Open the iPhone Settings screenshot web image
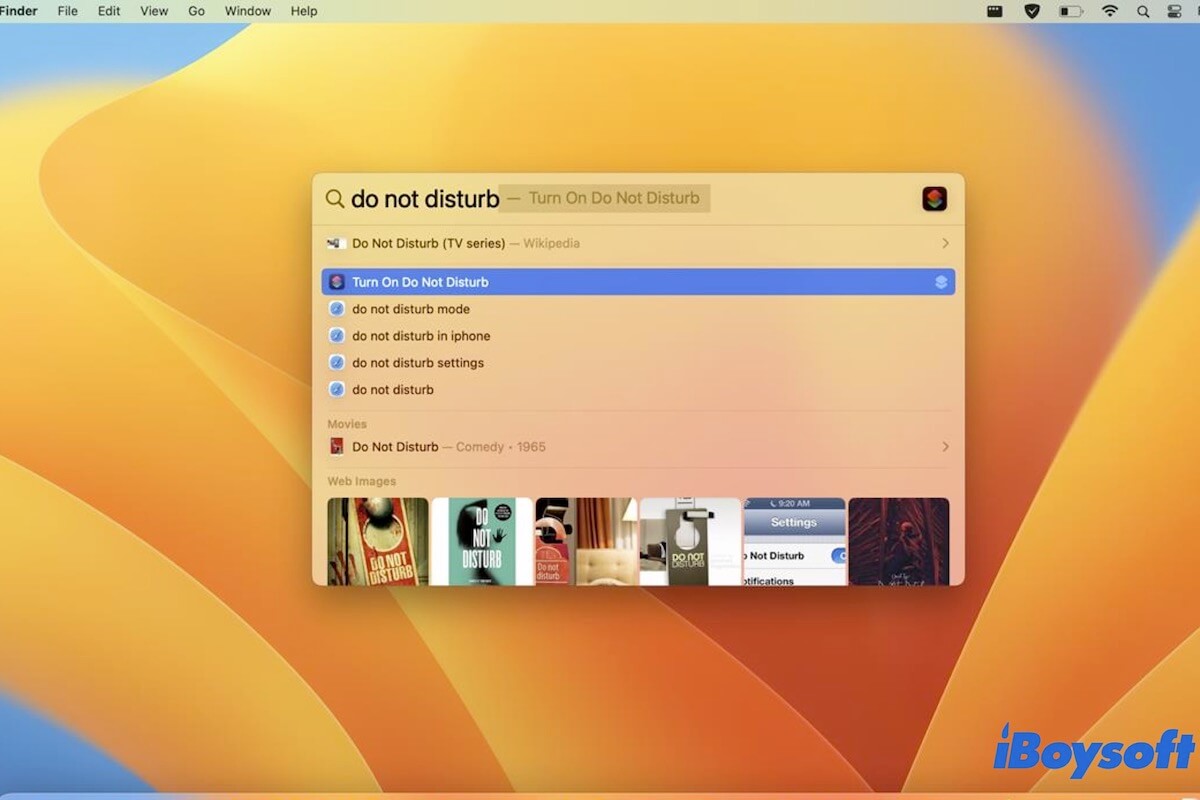Screen dimensions: 1200x800 point(795,541)
